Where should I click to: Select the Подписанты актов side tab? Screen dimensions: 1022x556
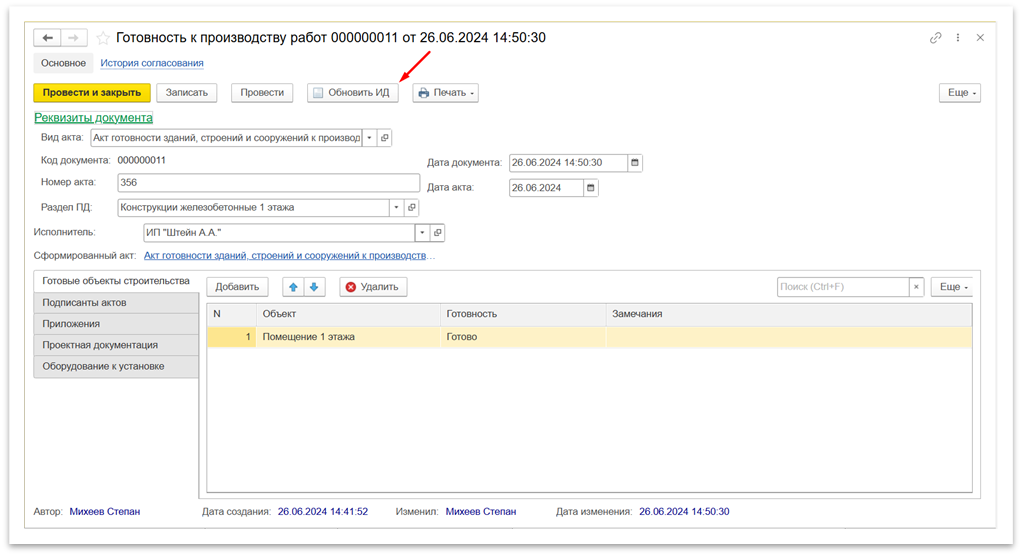pyautogui.click(x=85, y=303)
